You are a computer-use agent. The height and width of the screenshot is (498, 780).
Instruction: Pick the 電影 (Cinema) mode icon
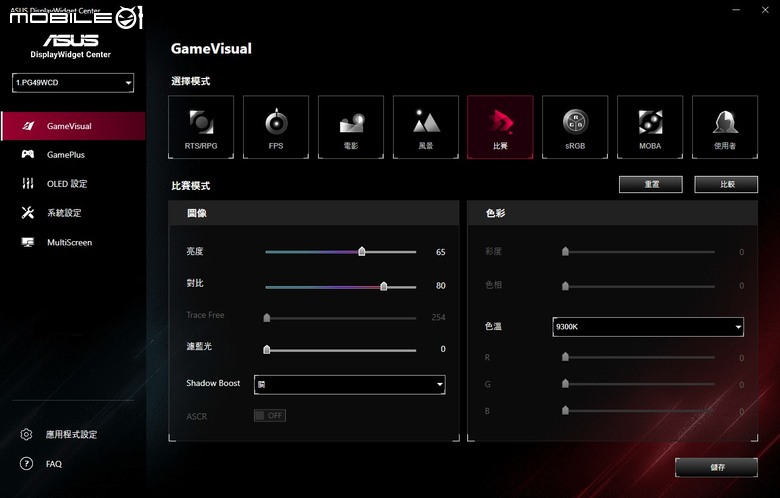coord(351,127)
